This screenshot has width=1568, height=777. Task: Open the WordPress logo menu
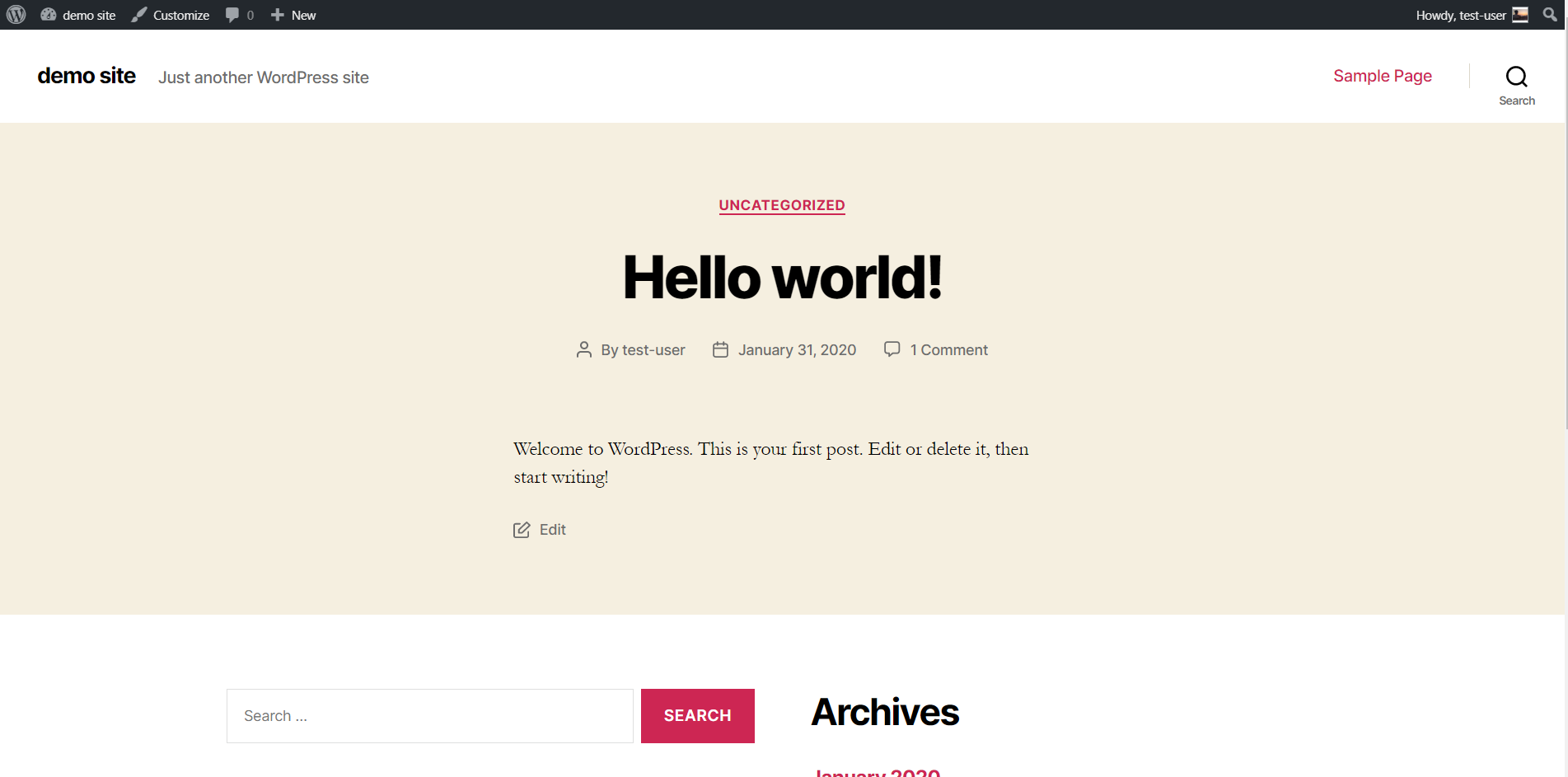point(16,15)
